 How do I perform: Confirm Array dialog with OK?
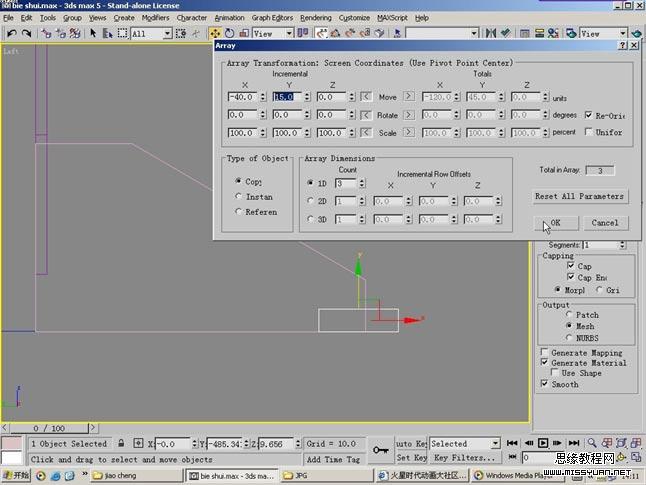(556, 223)
